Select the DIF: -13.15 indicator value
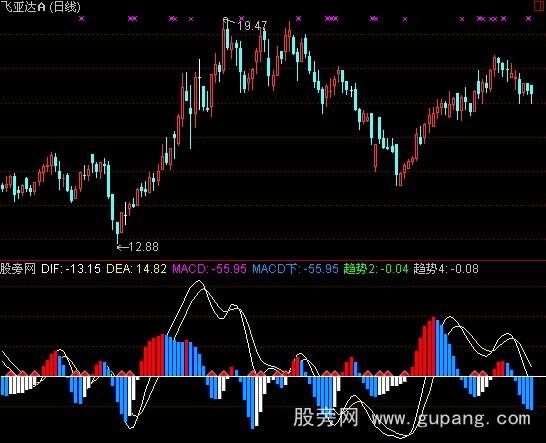Image resolution: width=546 pixels, height=443 pixels. click(x=71, y=269)
